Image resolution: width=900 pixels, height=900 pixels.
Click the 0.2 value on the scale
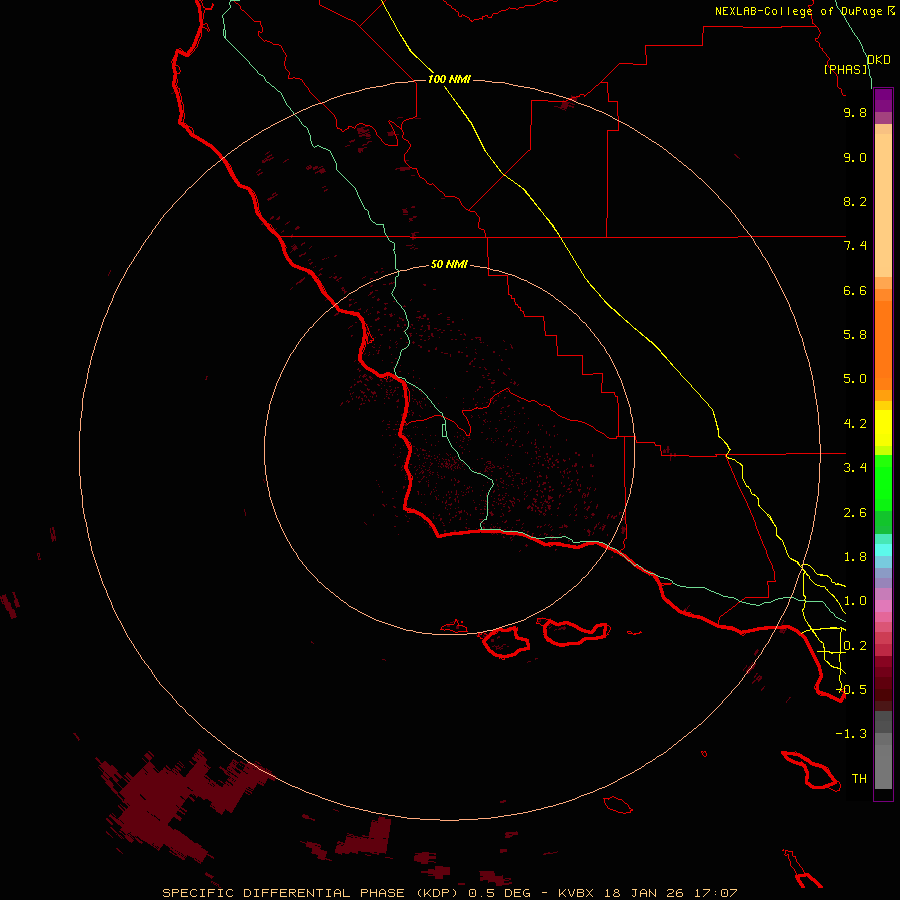point(855,646)
